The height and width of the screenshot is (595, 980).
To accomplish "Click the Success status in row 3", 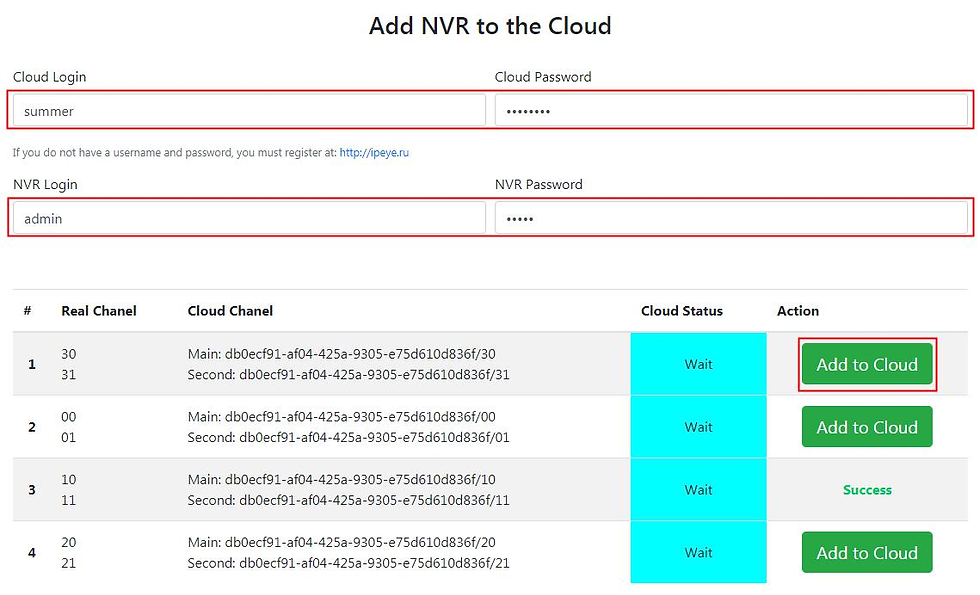I will click(867, 490).
